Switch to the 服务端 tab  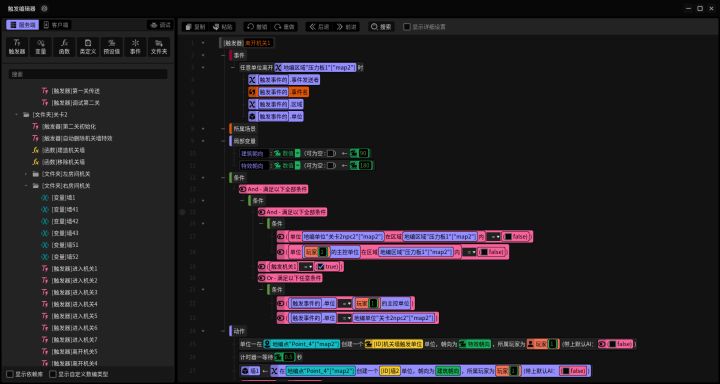tap(22, 25)
